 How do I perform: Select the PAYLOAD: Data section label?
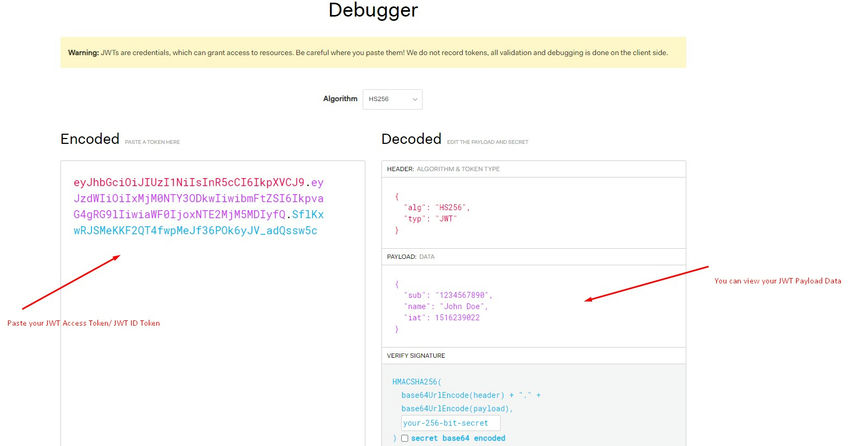click(x=411, y=257)
